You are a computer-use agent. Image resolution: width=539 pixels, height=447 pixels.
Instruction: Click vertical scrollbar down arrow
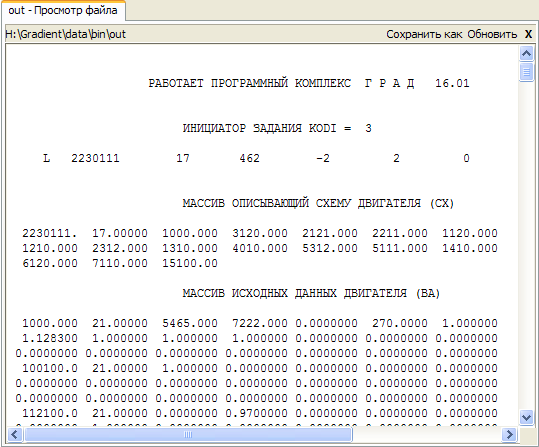(x=526, y=417)
